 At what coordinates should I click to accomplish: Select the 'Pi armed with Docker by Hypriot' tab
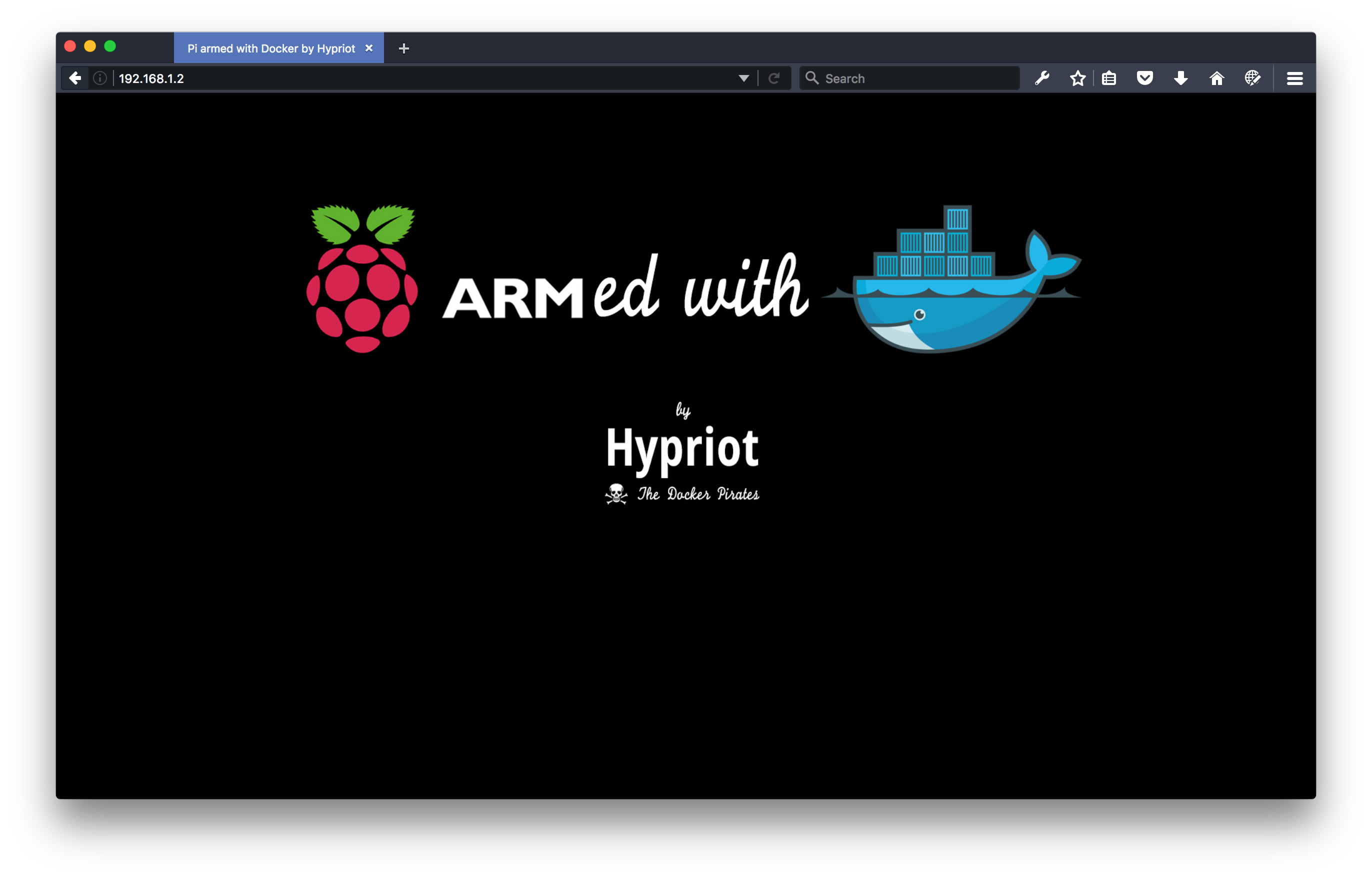point(271,48)
